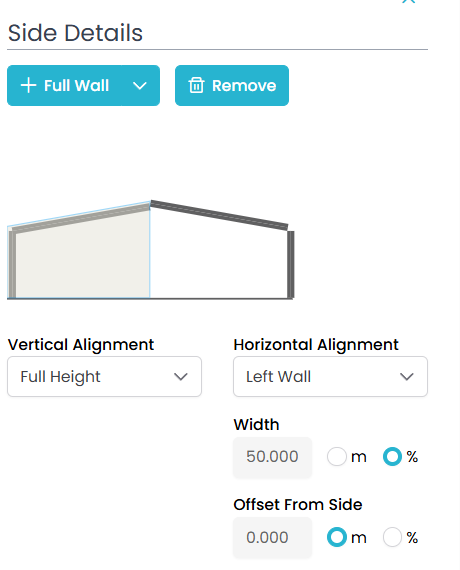This screenshot has width=460, height=570.
Task: Set Offset From Side unit to meters
Action: [x=337, y=537]
